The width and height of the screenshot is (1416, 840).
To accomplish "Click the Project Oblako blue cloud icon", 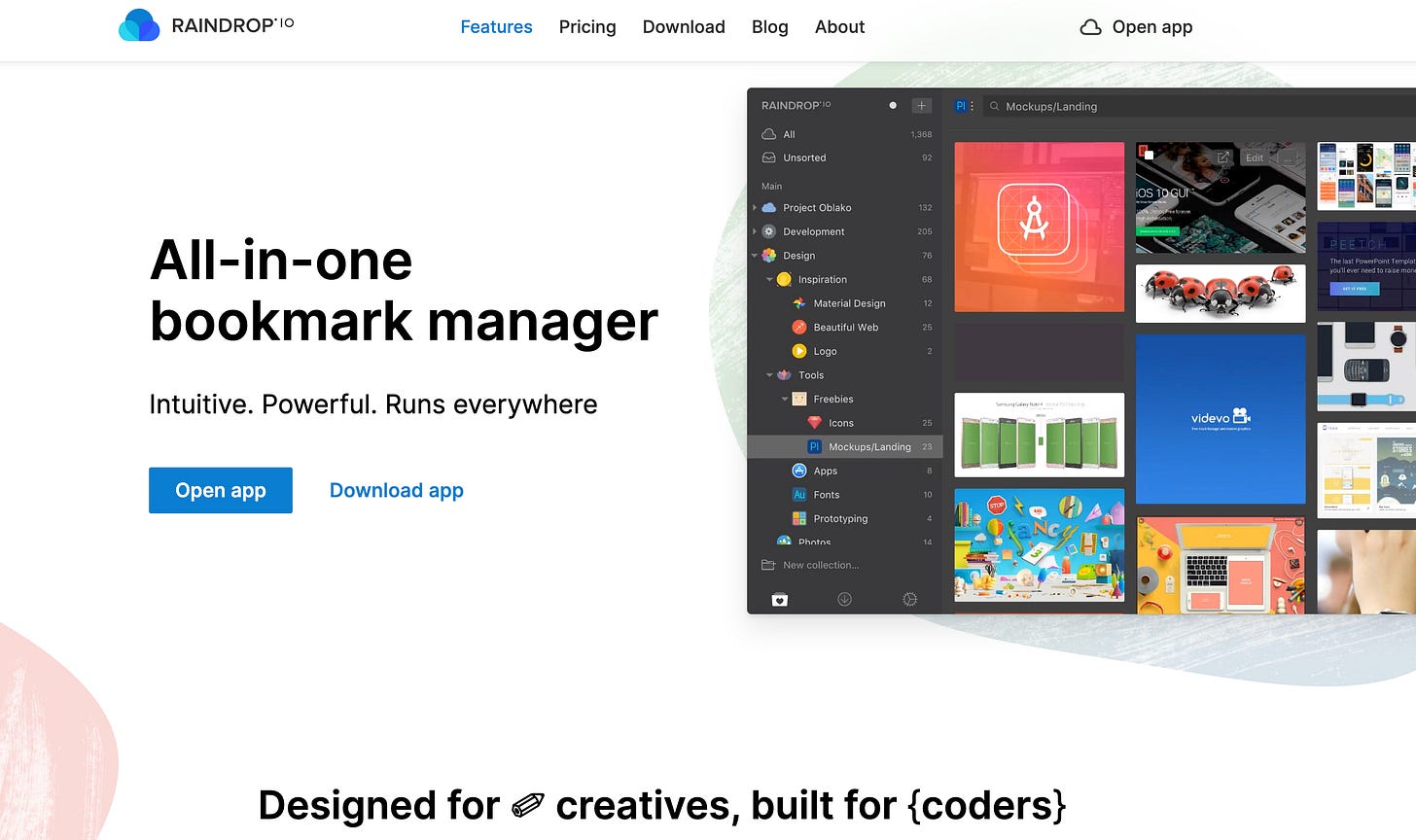I will pyautogui.click(x=769, y=207).
